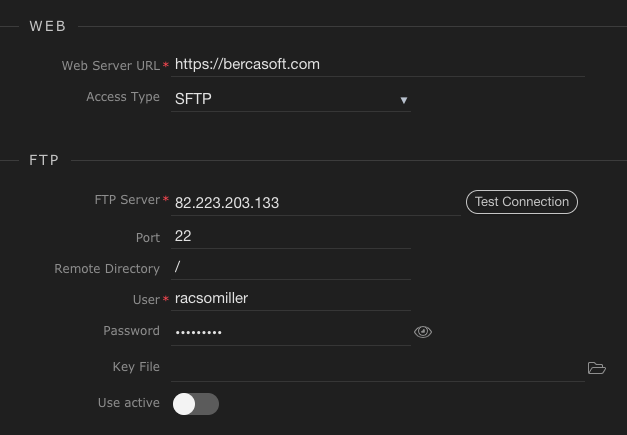Image resolution: width=627 pixels, height=435 pixels.
Task: Select the Remote Directory input field
Action: [x=290, y=267]
